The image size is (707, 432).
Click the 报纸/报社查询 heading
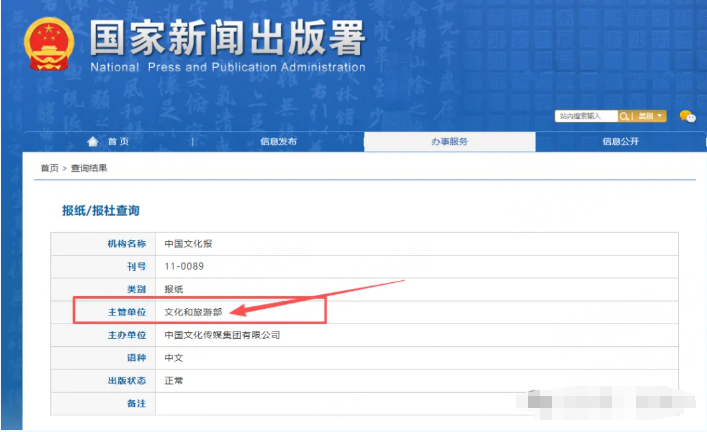[101, 211]
